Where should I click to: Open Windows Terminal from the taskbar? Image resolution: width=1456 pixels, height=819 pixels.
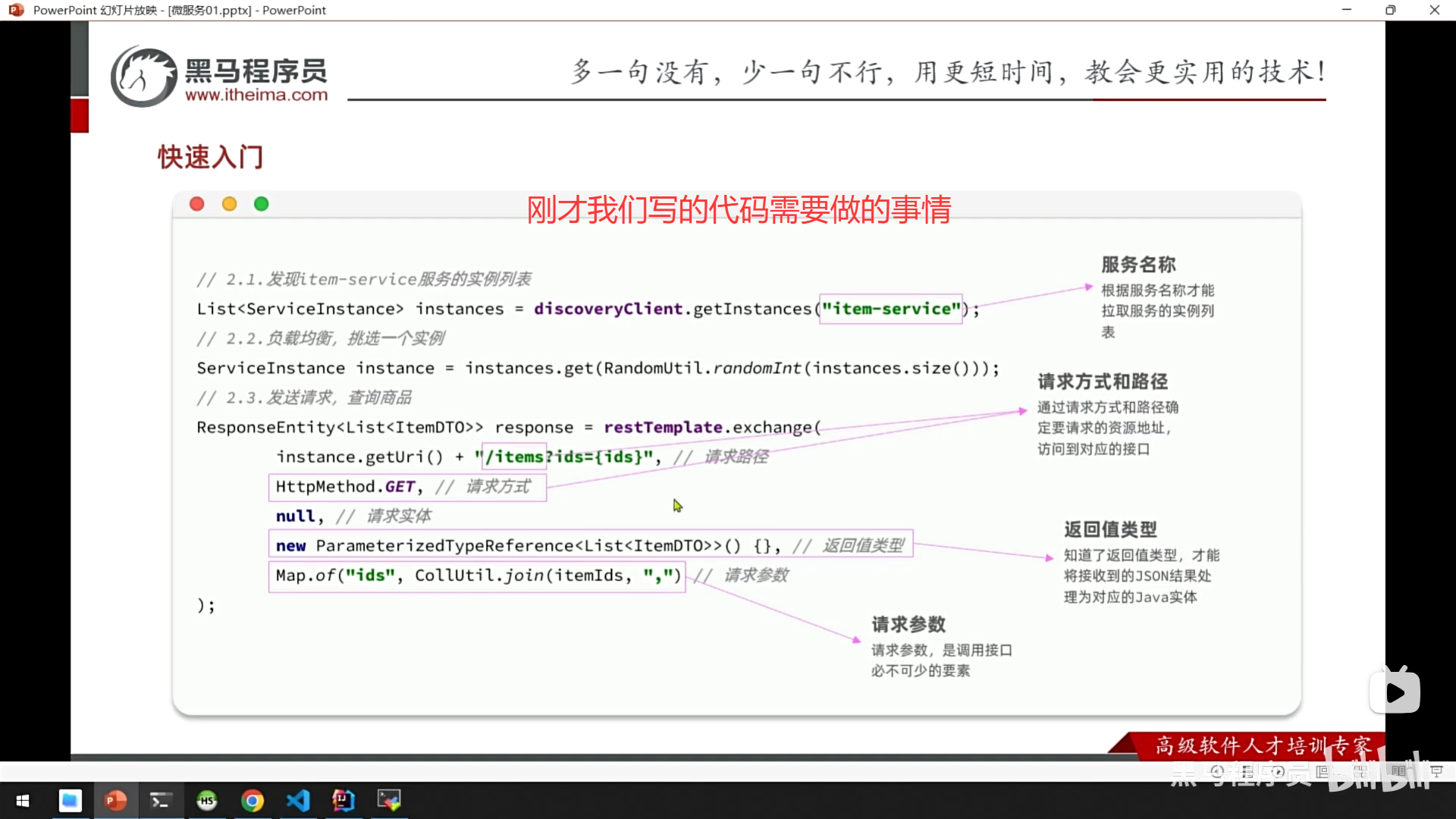tap(161, 800)
